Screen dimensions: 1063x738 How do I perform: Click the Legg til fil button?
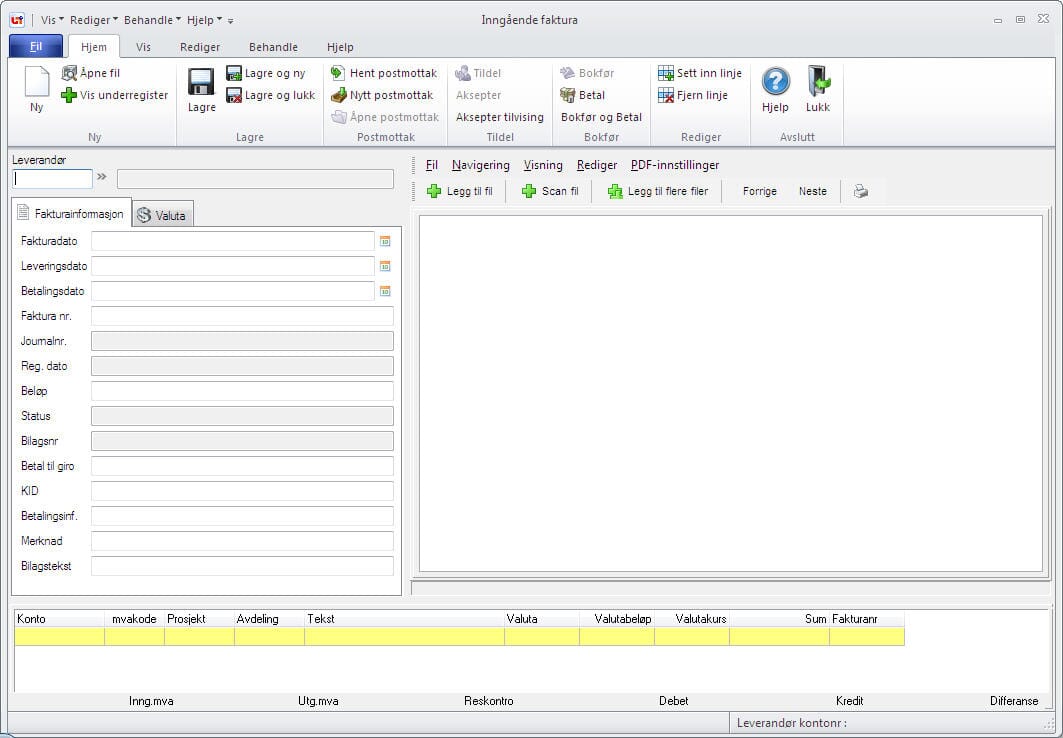click(460, 191)
